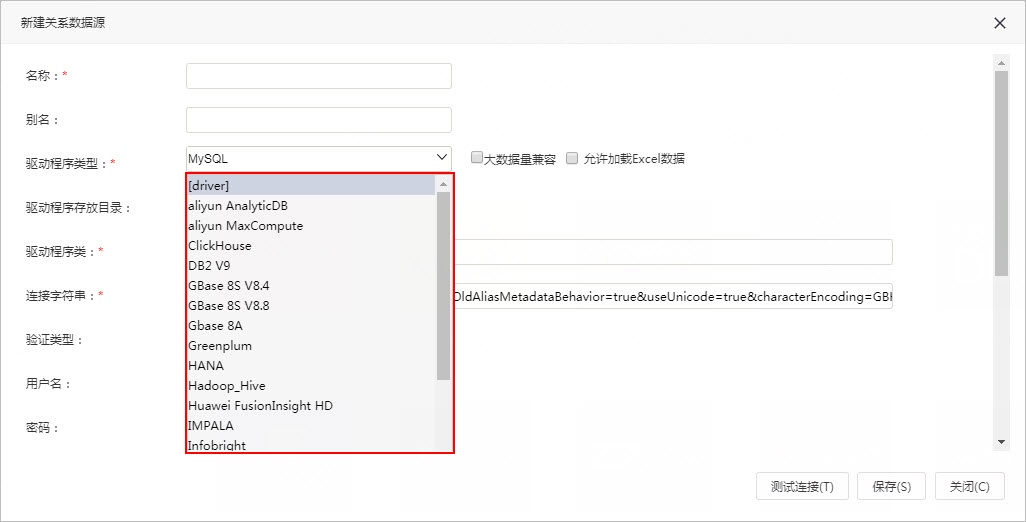Choose aliyun MaxCompute in the list
Image resolution: width=1026 pixels, height=522 pixels.
click(x=311, y=226)
